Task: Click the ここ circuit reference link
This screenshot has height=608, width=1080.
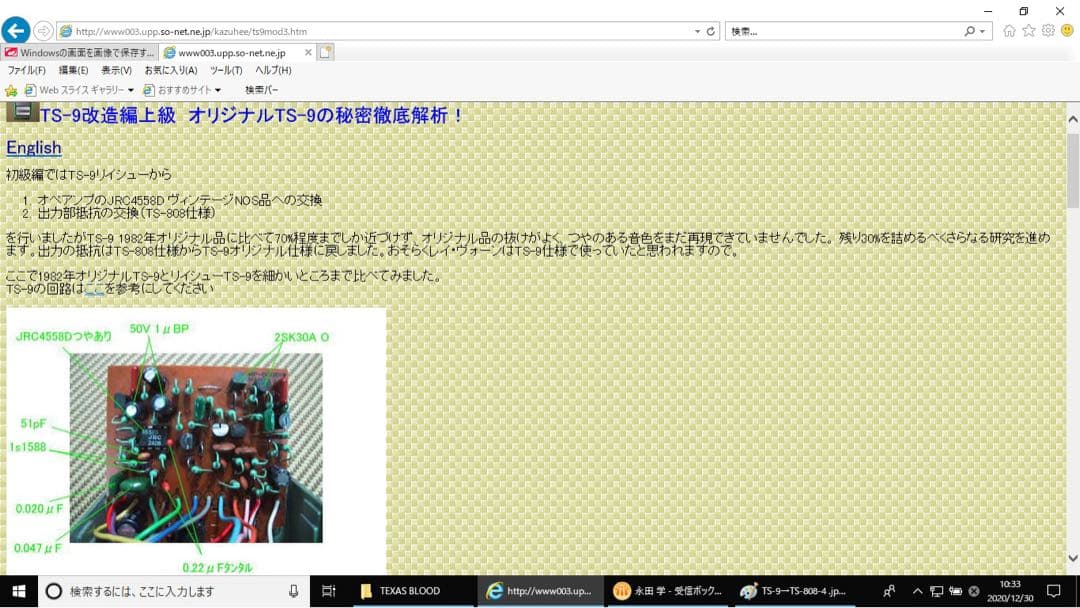Action: (94, 289)
